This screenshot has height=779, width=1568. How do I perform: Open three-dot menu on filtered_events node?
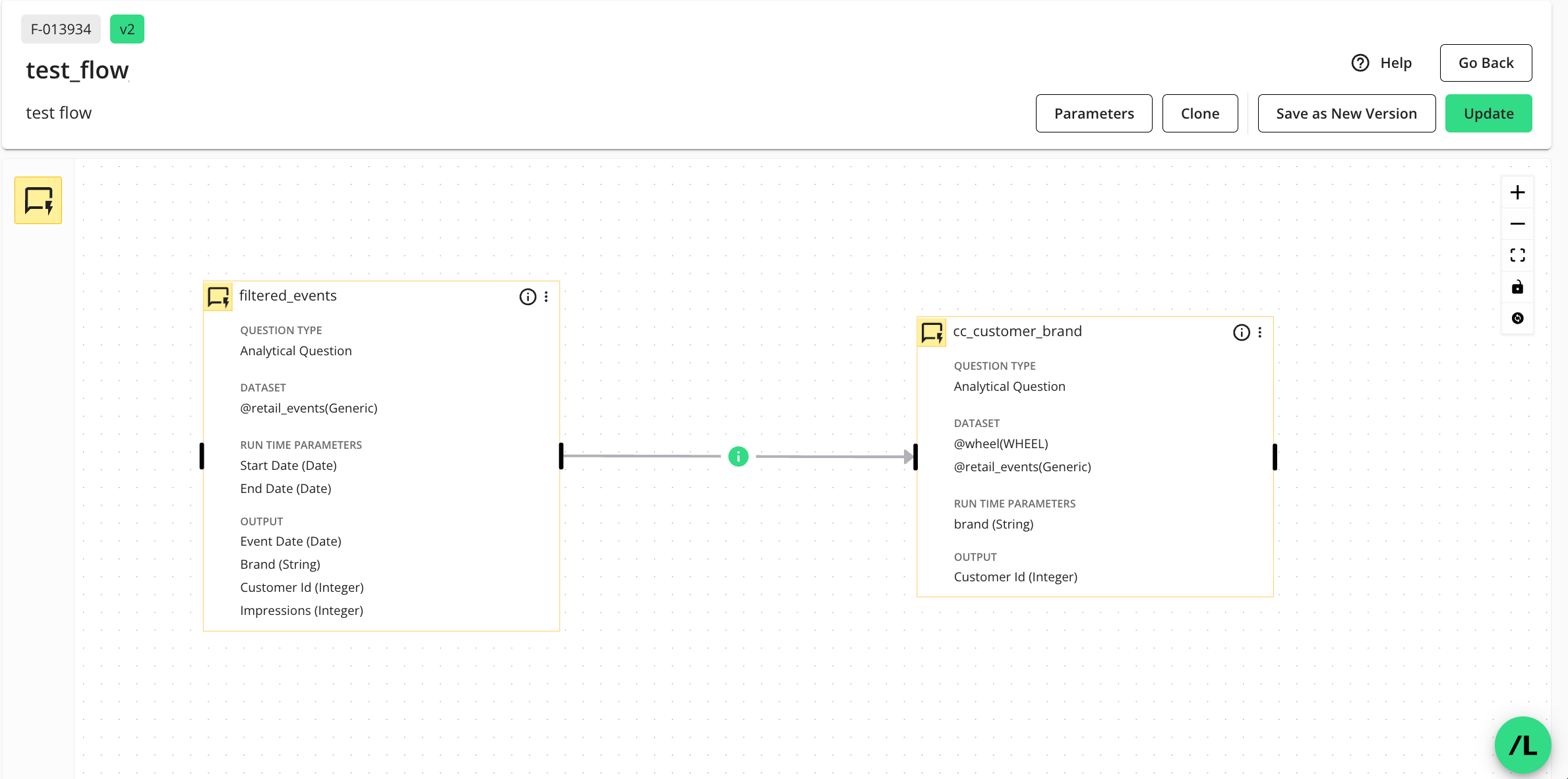coord(546,297)
